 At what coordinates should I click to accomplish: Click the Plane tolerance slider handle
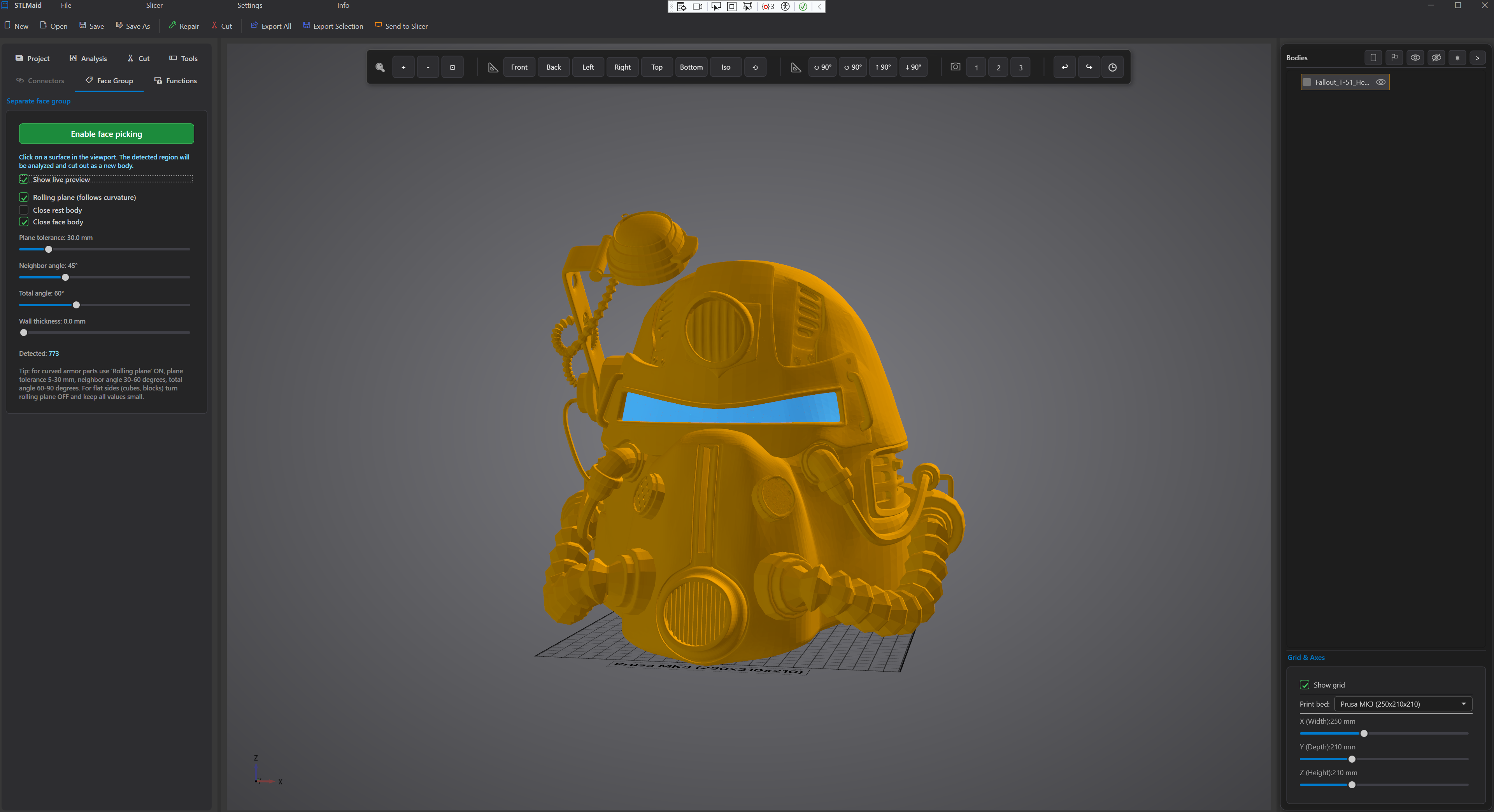coord(49,249)
